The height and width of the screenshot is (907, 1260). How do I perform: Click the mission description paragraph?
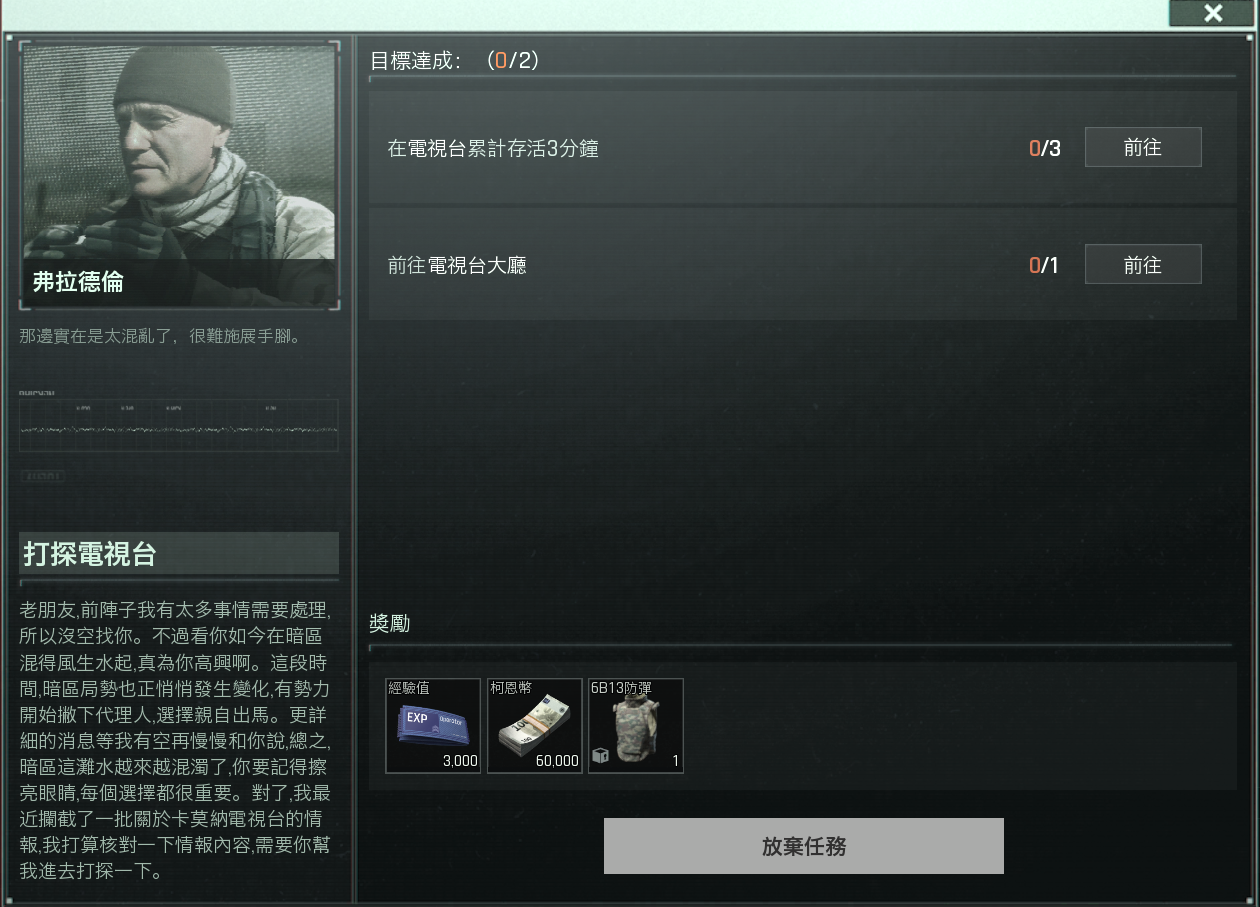(175, 740)
